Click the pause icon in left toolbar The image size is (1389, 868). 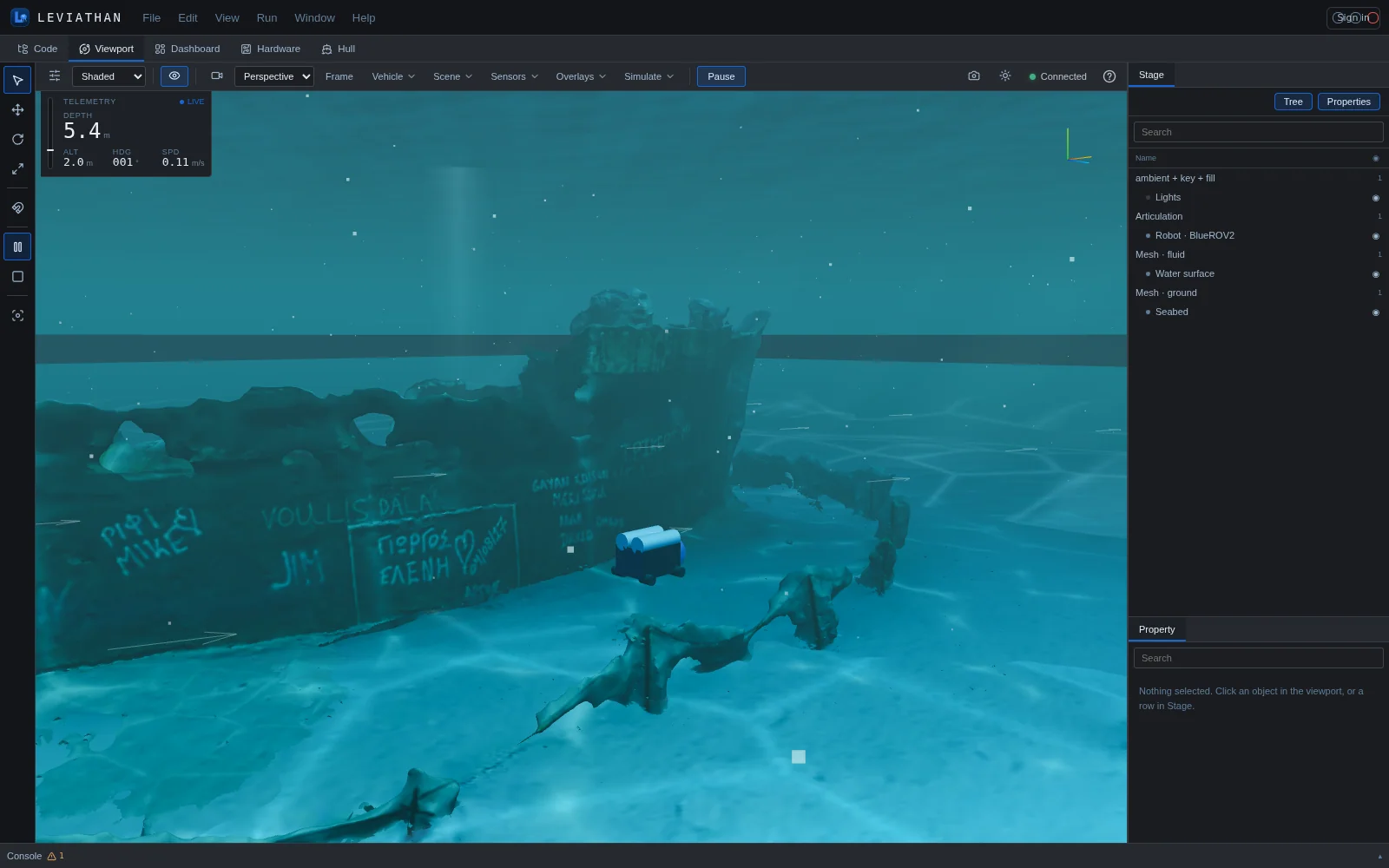tap(17, 247)
